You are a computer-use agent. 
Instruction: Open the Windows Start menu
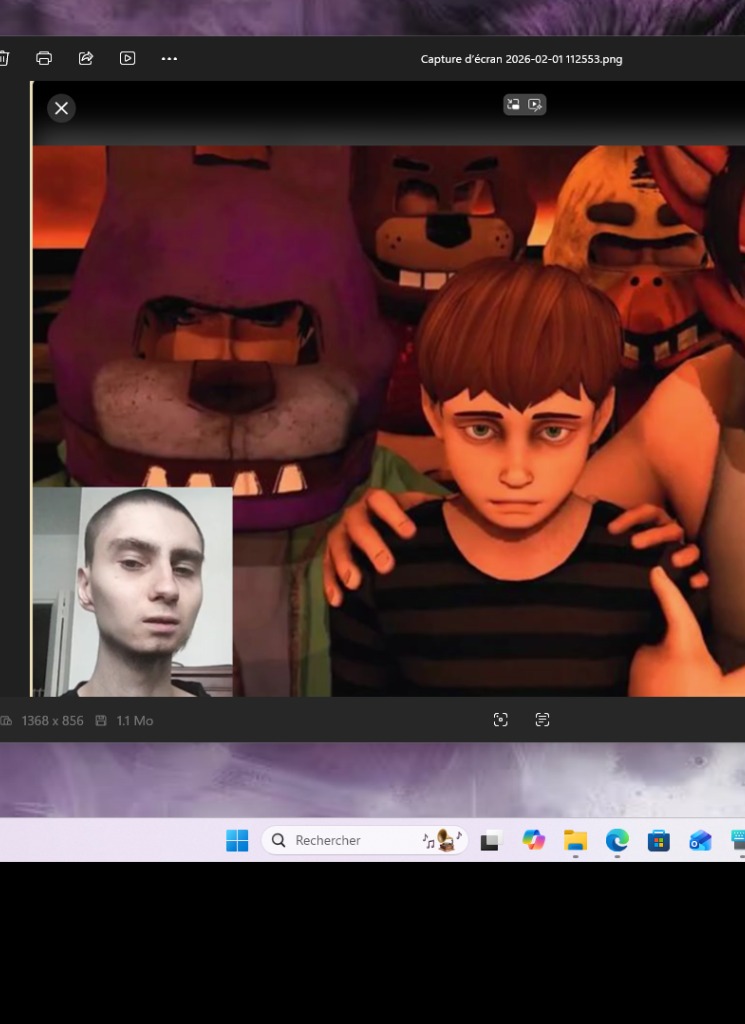click(x=237, y=840)
